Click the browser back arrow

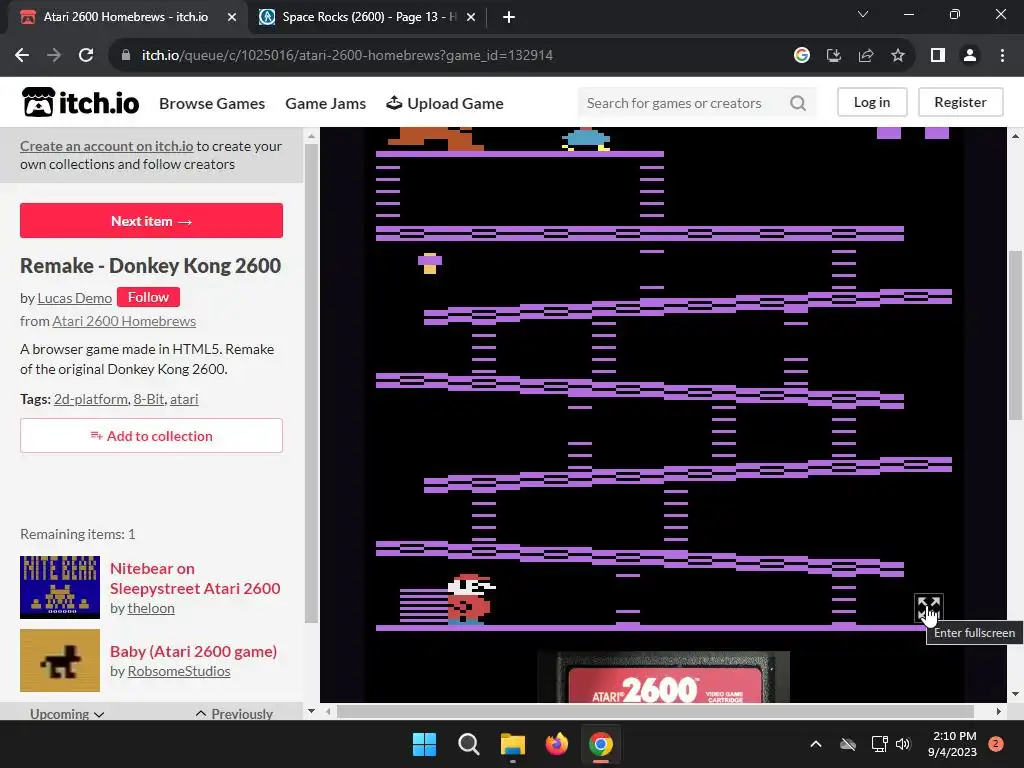point(22,56)
